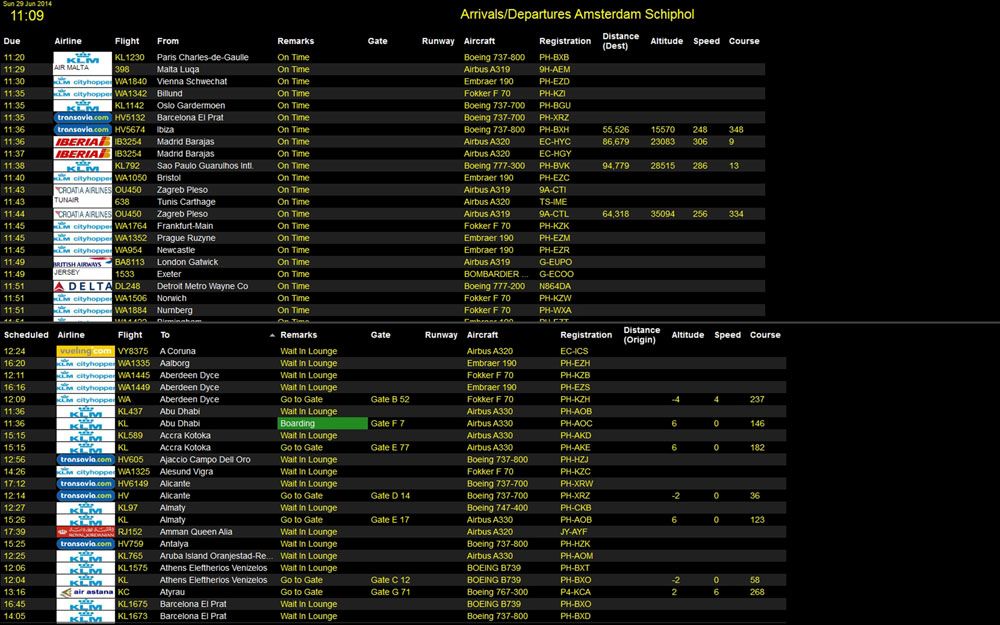Click the Distance (Origin) column header
This screenshot has height=625, width=1000.
(641, 335)
